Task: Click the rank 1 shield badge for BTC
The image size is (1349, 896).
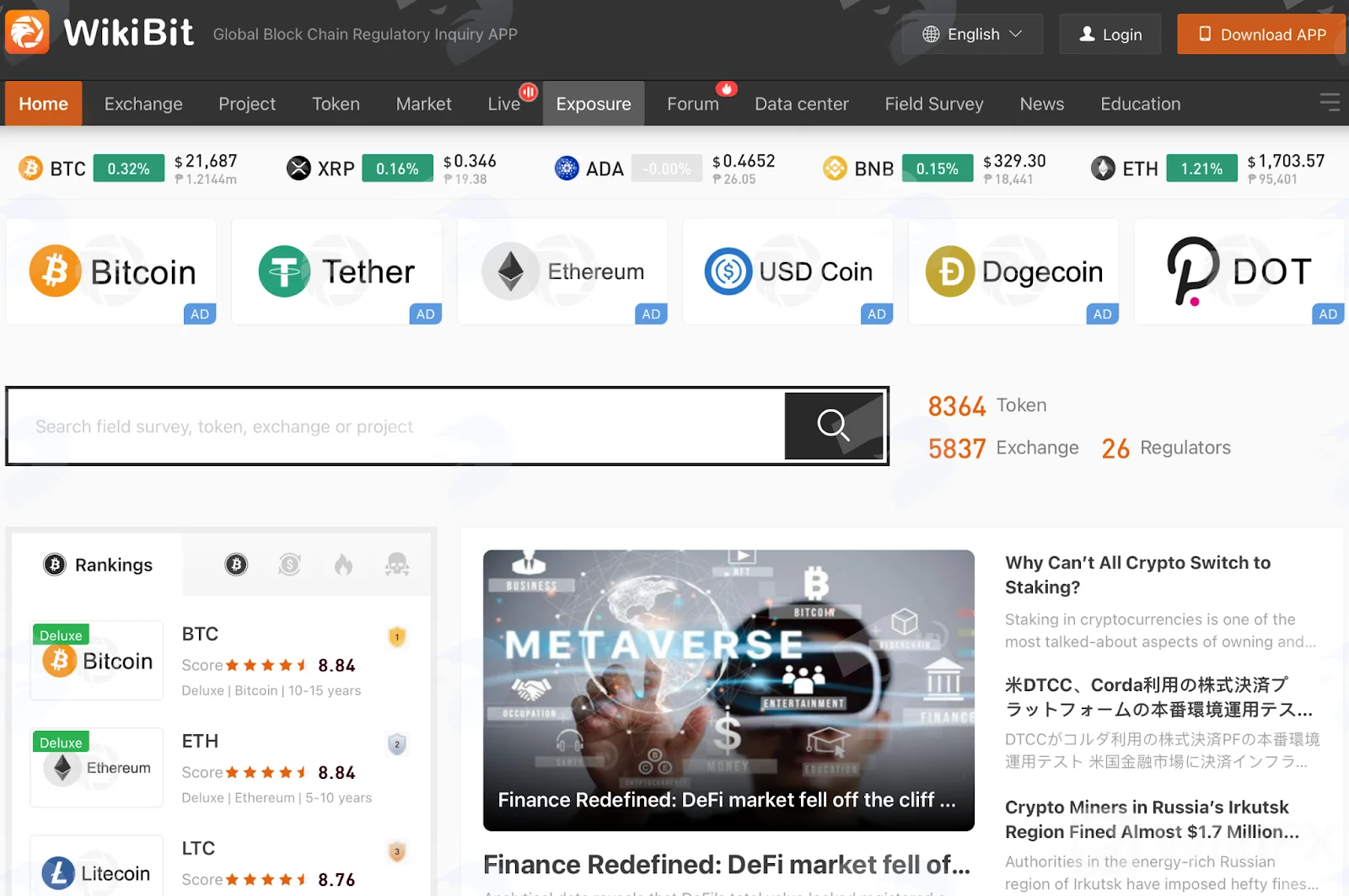Action: (x=397, y=637)
